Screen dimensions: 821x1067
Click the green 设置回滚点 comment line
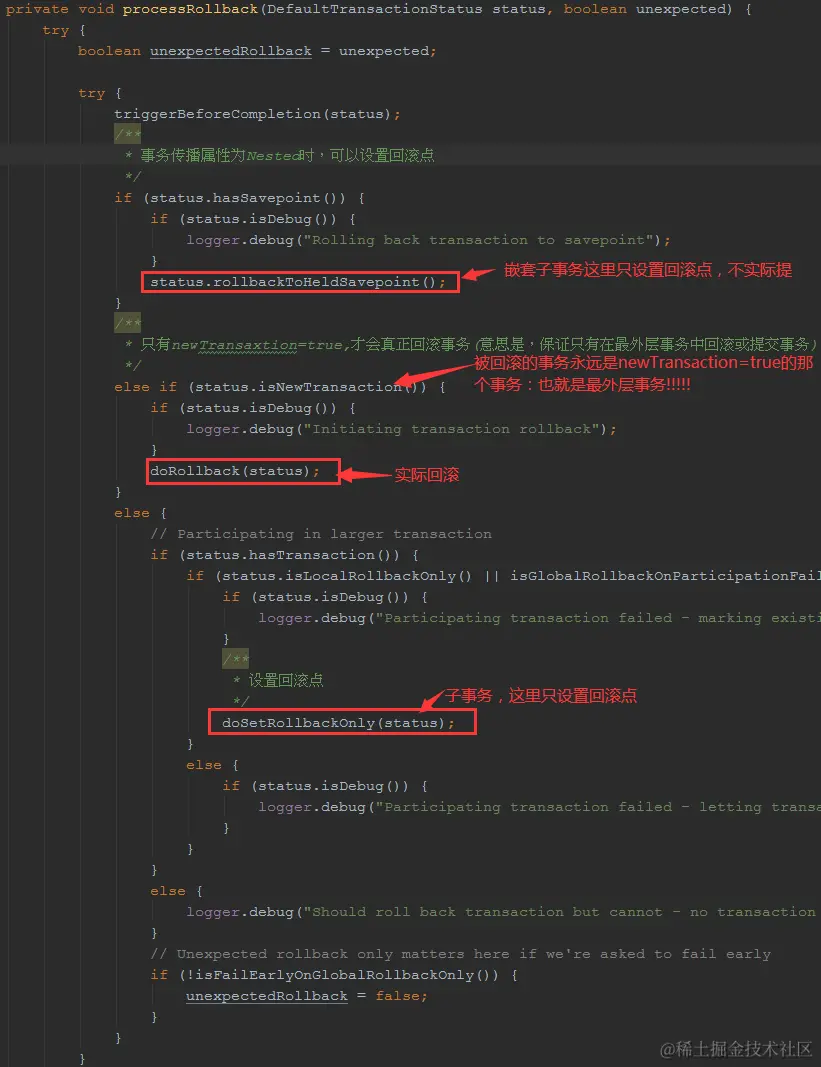tap(278, 680)
